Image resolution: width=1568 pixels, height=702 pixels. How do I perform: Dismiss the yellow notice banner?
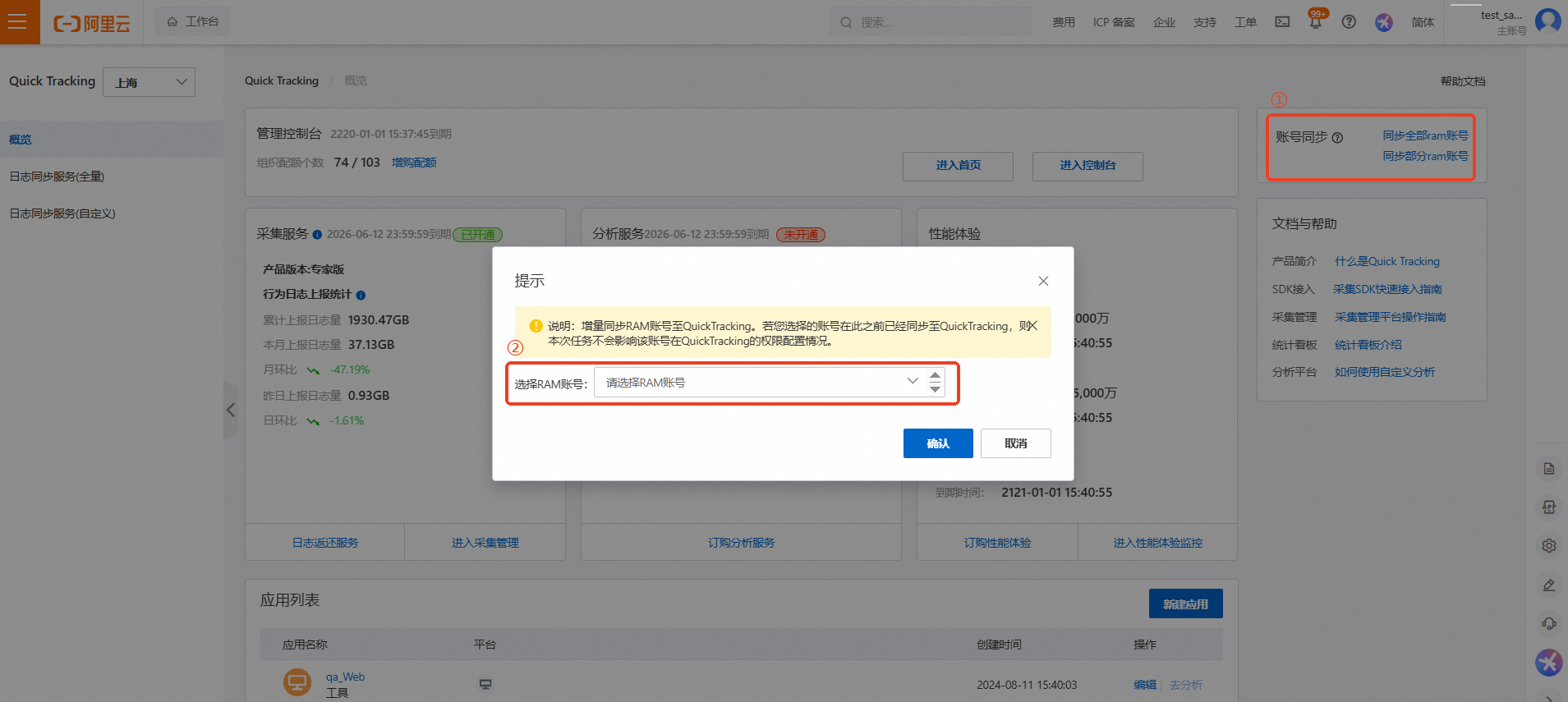1033,326
